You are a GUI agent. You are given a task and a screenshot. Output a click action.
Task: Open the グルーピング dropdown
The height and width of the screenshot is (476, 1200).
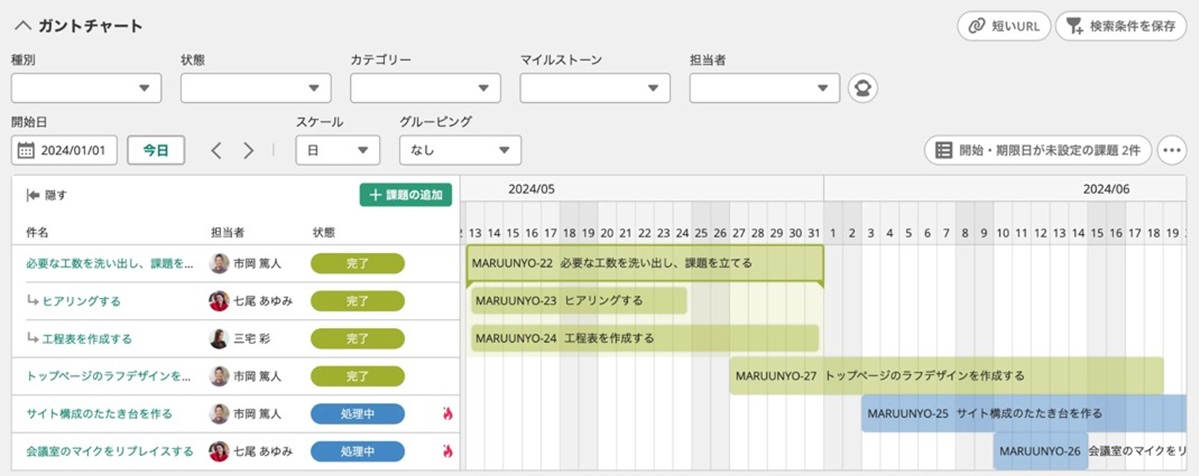pos(460,151)
